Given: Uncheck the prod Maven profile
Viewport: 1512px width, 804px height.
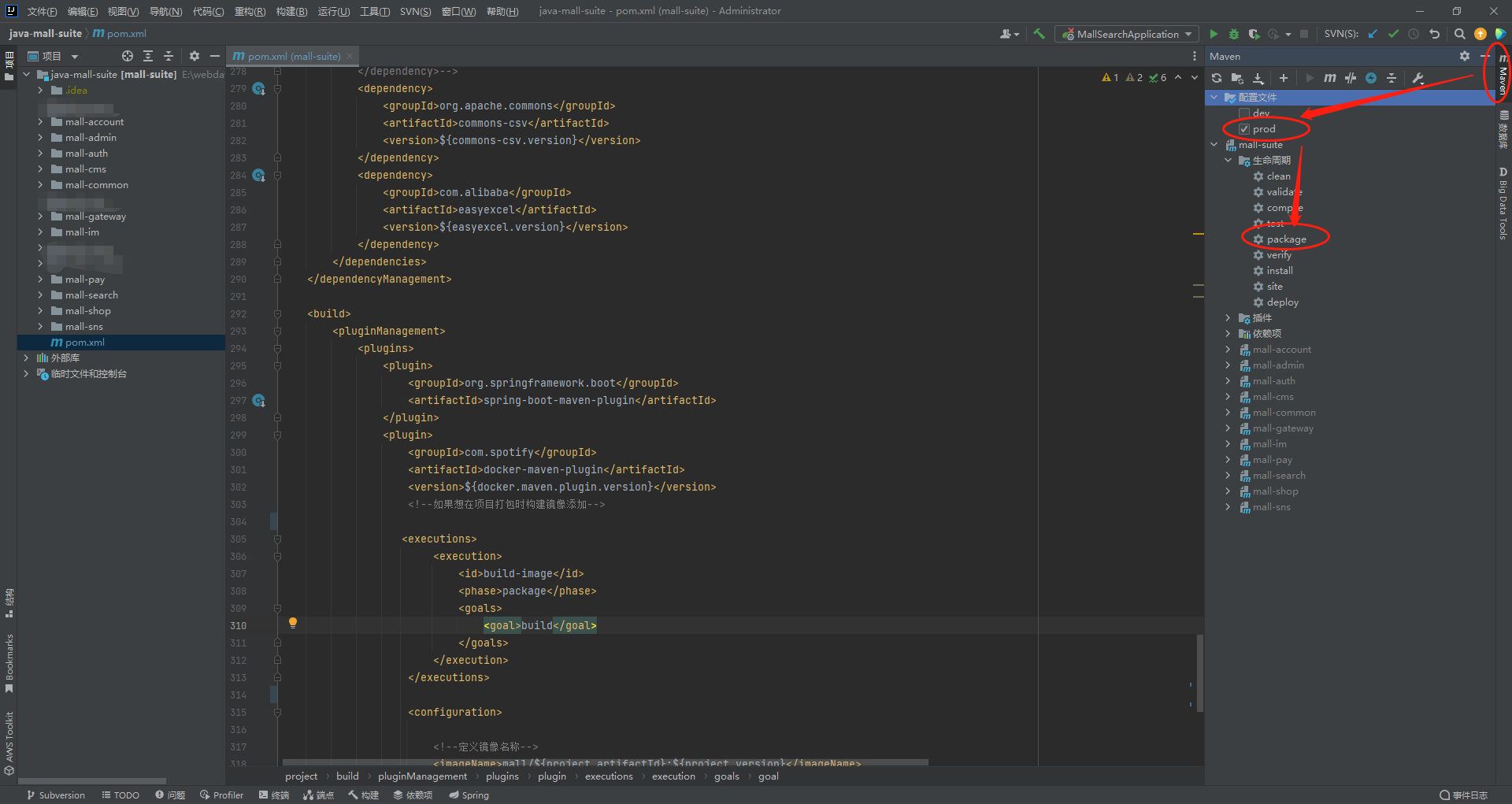Looking at the screenshot, I should click(1244, 129).
